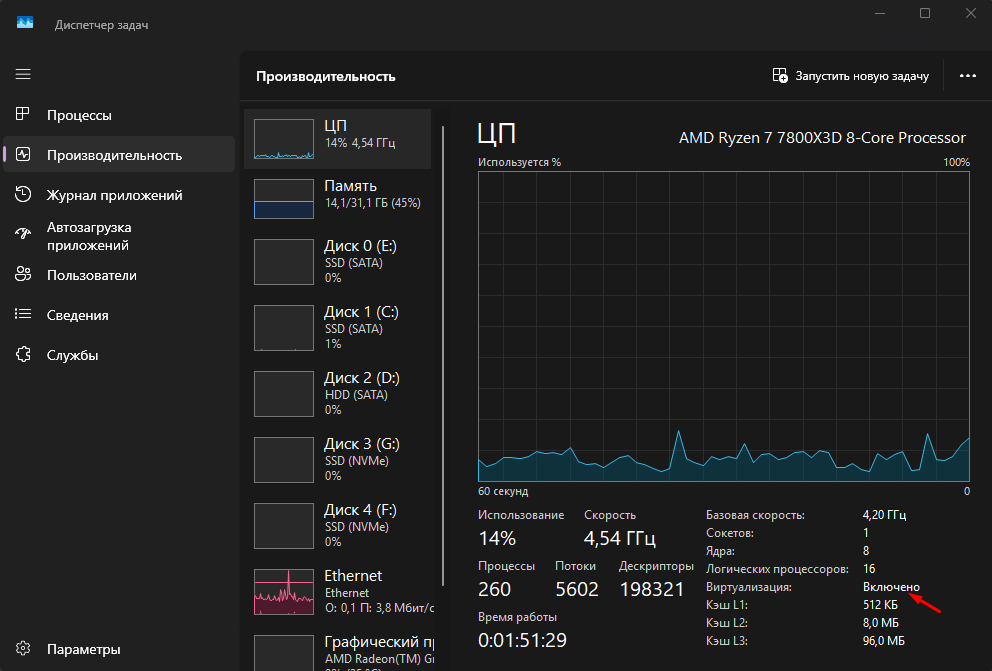Open Журнал приложений history icon

pos(23,195)
